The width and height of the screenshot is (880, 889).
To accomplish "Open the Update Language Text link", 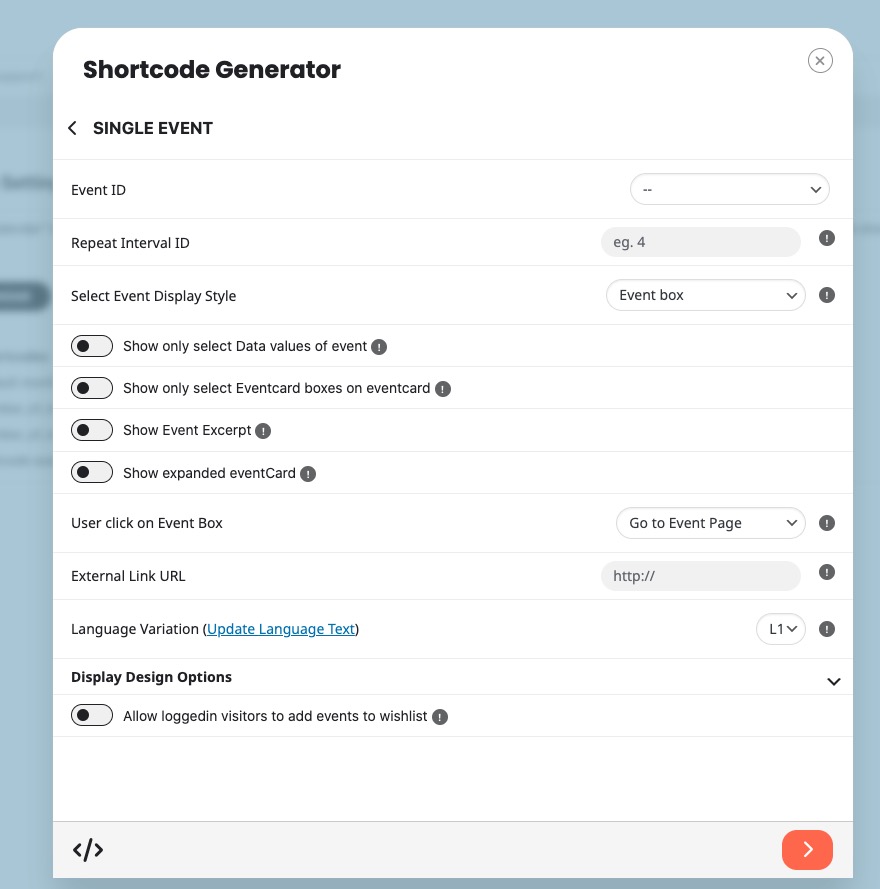I will (280, 629).
